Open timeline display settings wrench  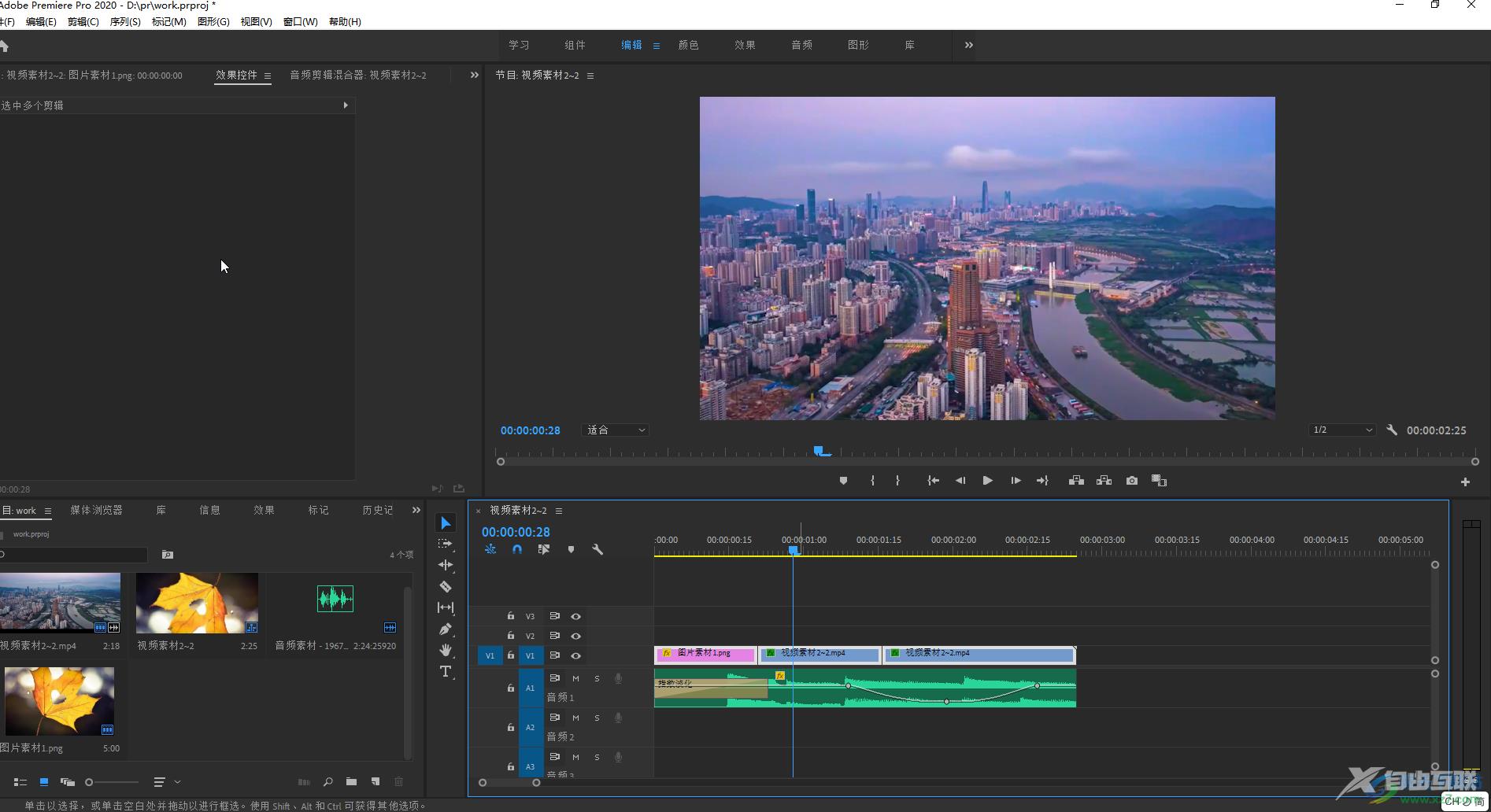598,549
